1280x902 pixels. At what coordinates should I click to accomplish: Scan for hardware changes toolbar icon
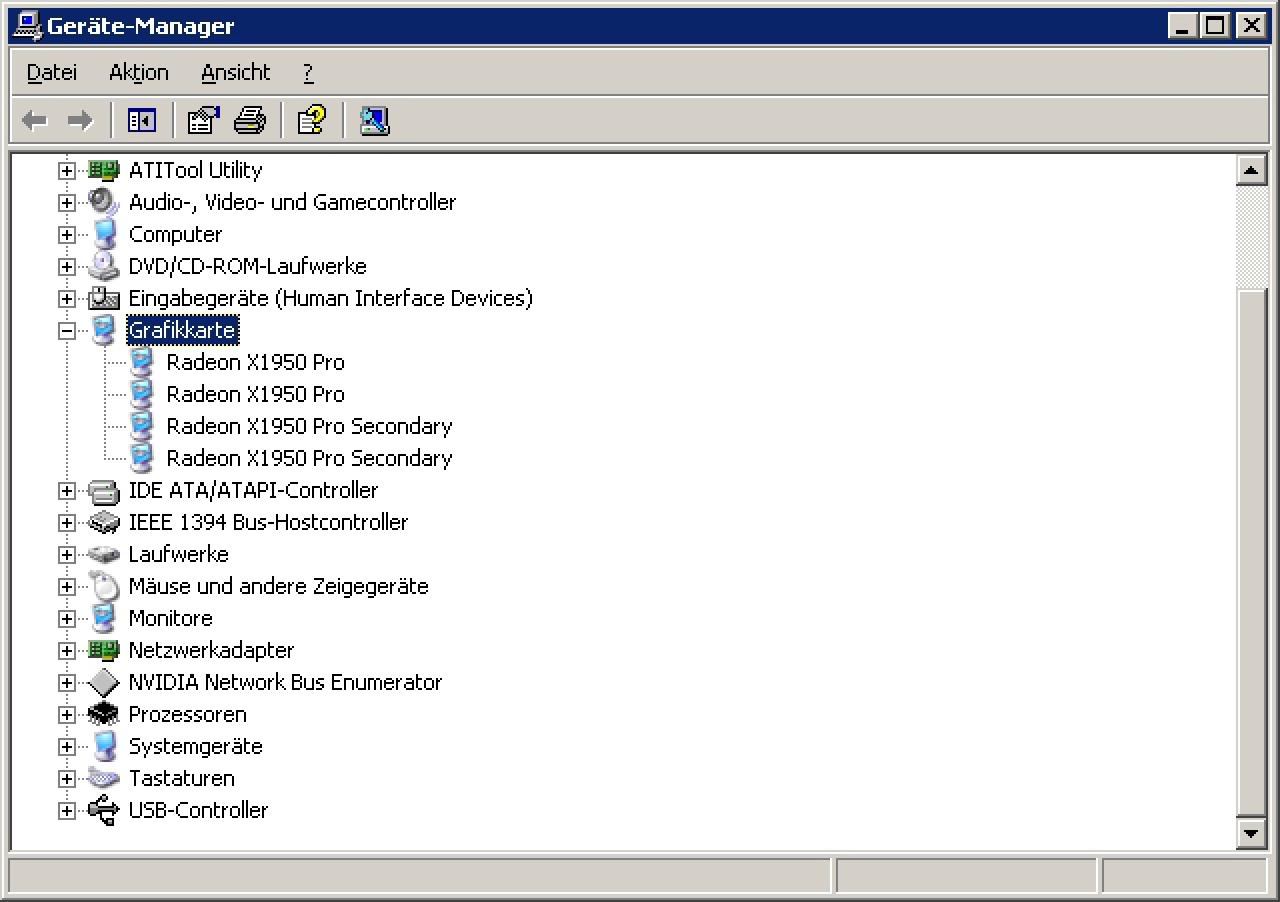(x=374, y=121)
